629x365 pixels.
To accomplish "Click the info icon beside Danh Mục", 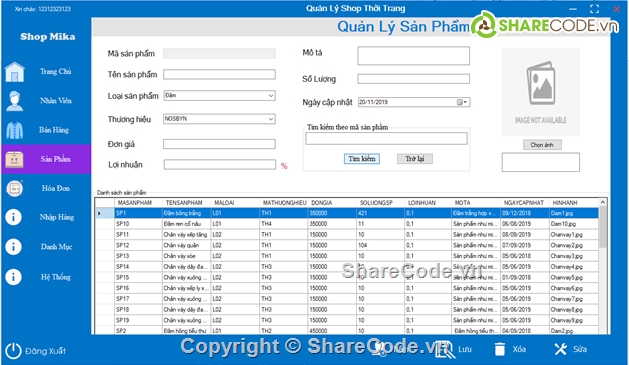I will tap(14, 247).
